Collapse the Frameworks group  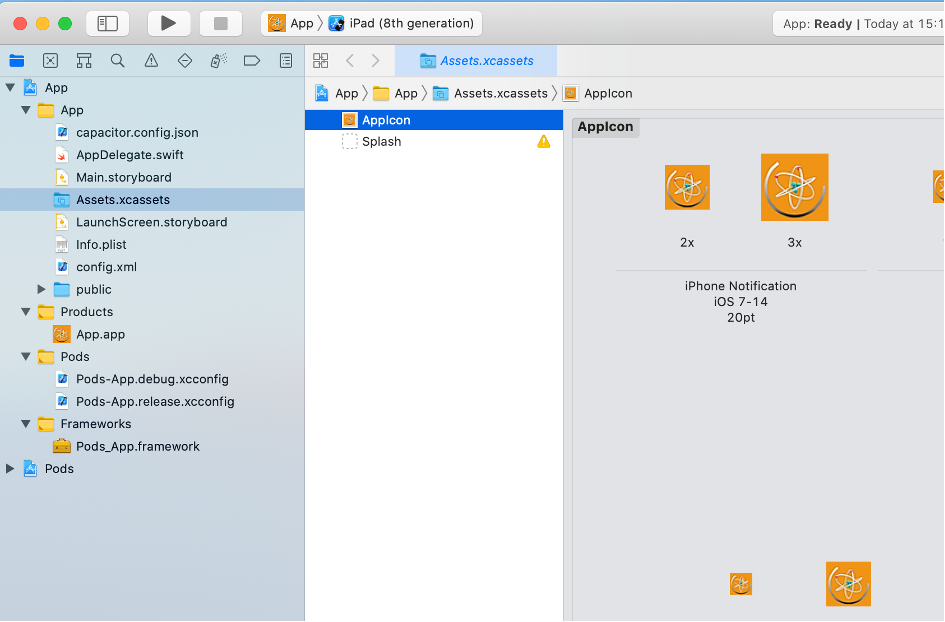tap(26, 424)
